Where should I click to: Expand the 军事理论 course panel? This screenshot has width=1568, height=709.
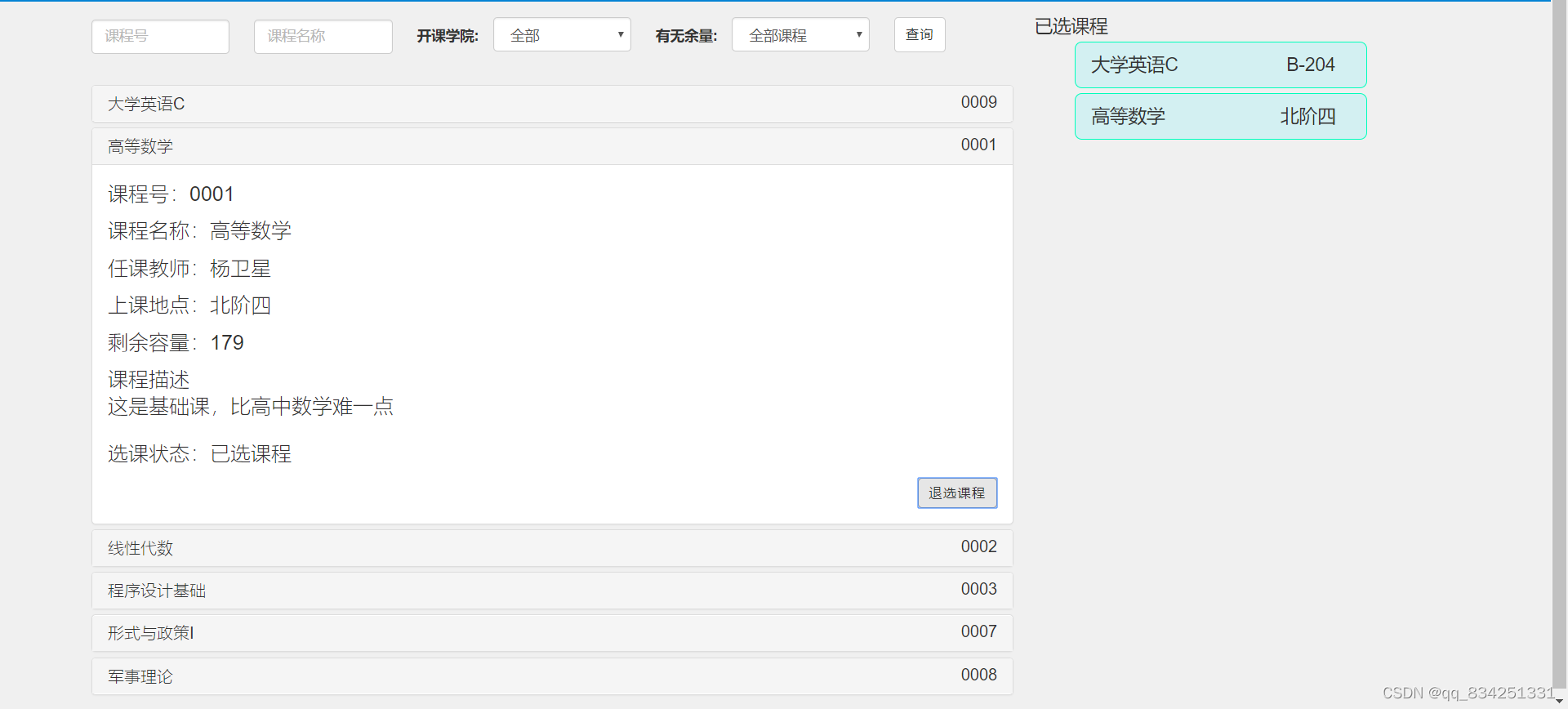[552, 676]
